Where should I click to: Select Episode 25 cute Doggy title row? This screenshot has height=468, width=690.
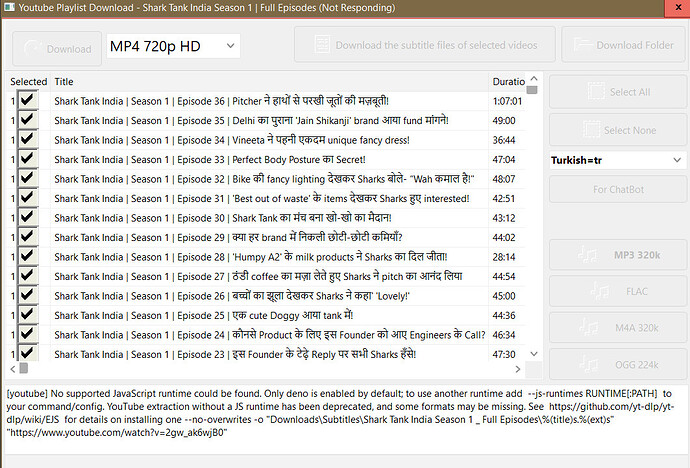(x=204, y=315)
